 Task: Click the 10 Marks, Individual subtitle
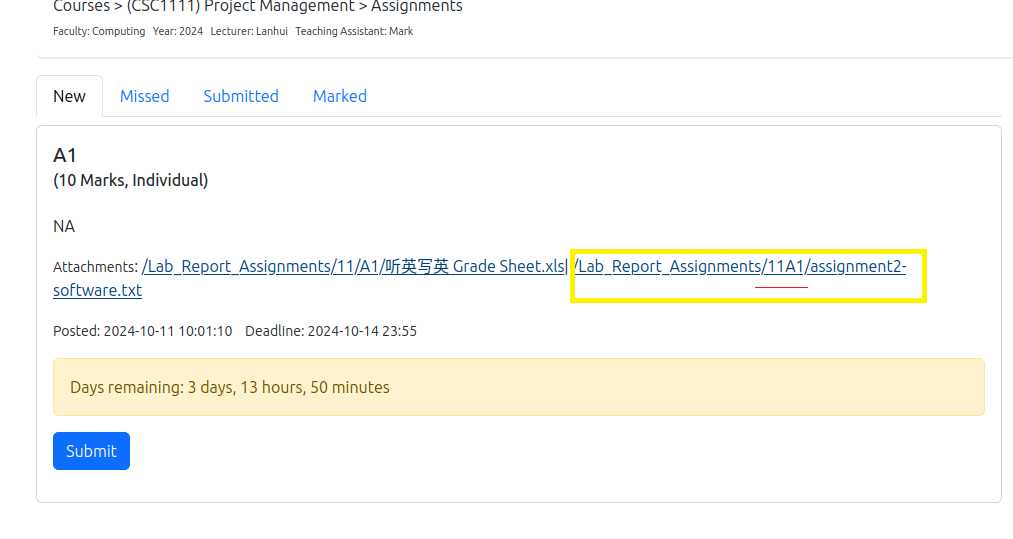pos(130,181)
